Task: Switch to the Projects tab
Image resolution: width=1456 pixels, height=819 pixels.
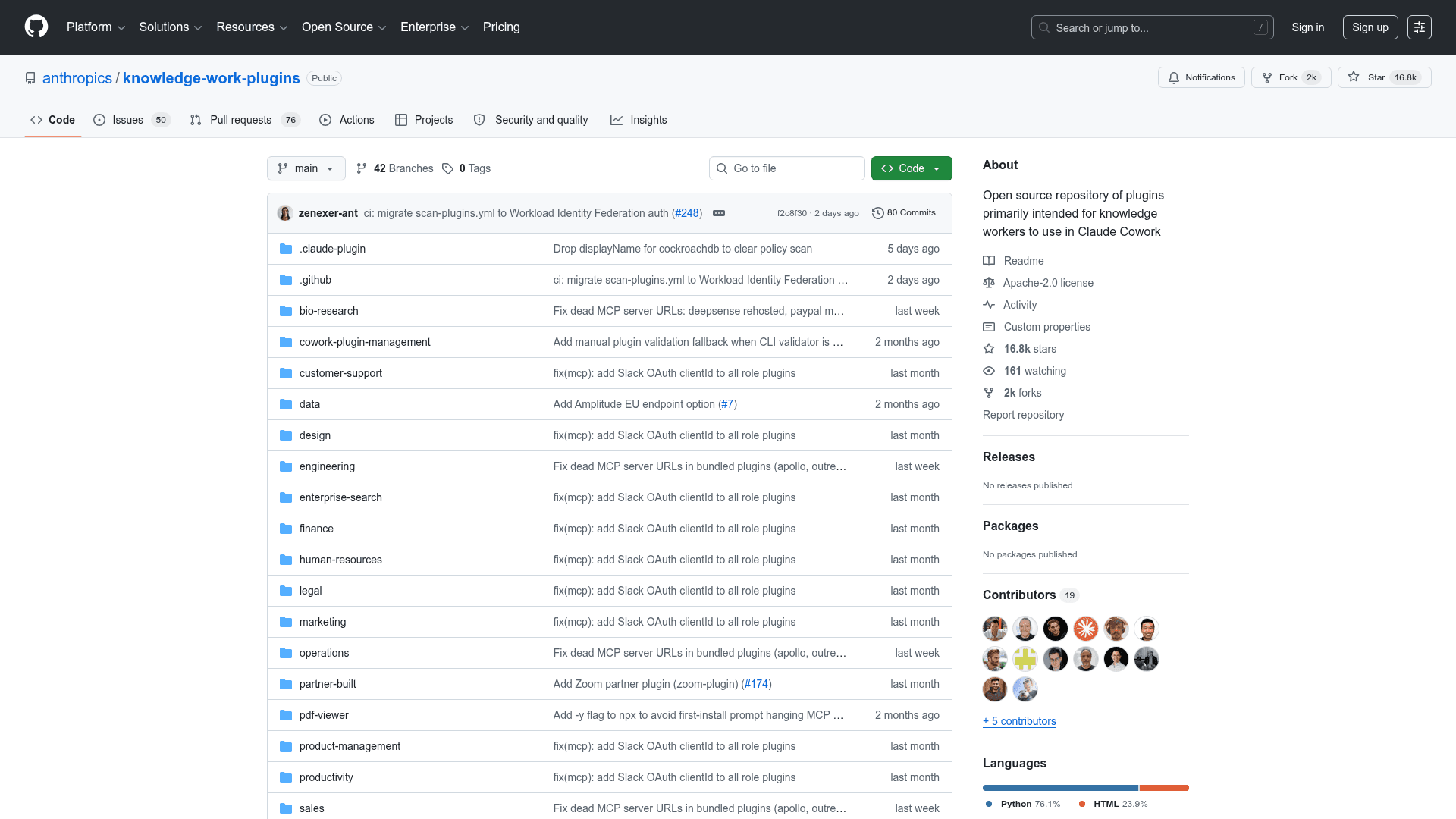Action: (x=424, y=120)
